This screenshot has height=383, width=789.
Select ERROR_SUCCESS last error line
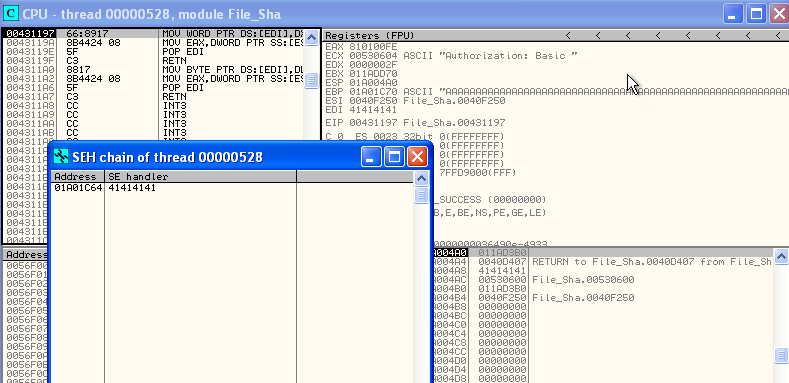coord(491,199)
